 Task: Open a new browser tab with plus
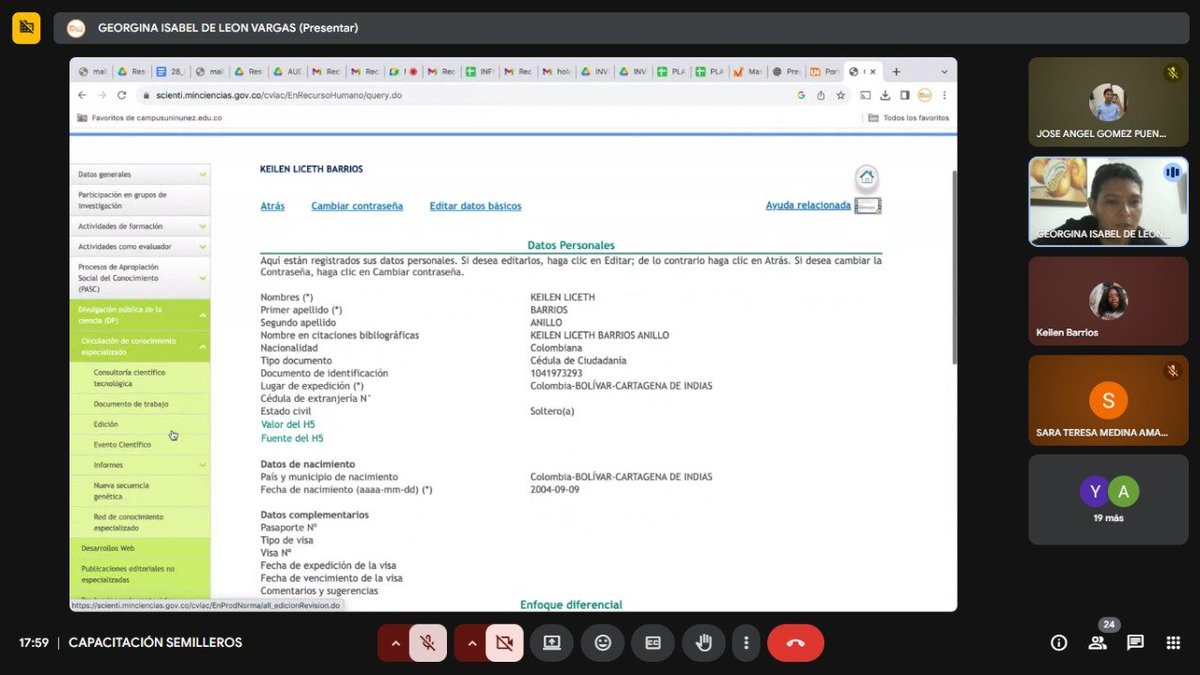[x=896, y=71]
